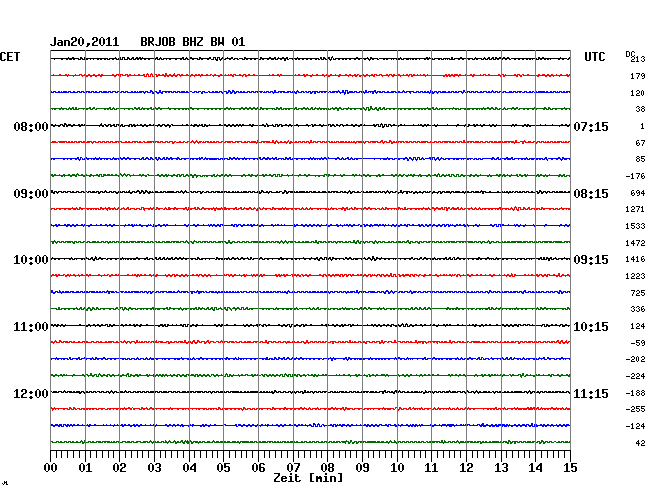Click DC value -188
This screenshot has width=650, height=494.
click(x=635, y=393)
